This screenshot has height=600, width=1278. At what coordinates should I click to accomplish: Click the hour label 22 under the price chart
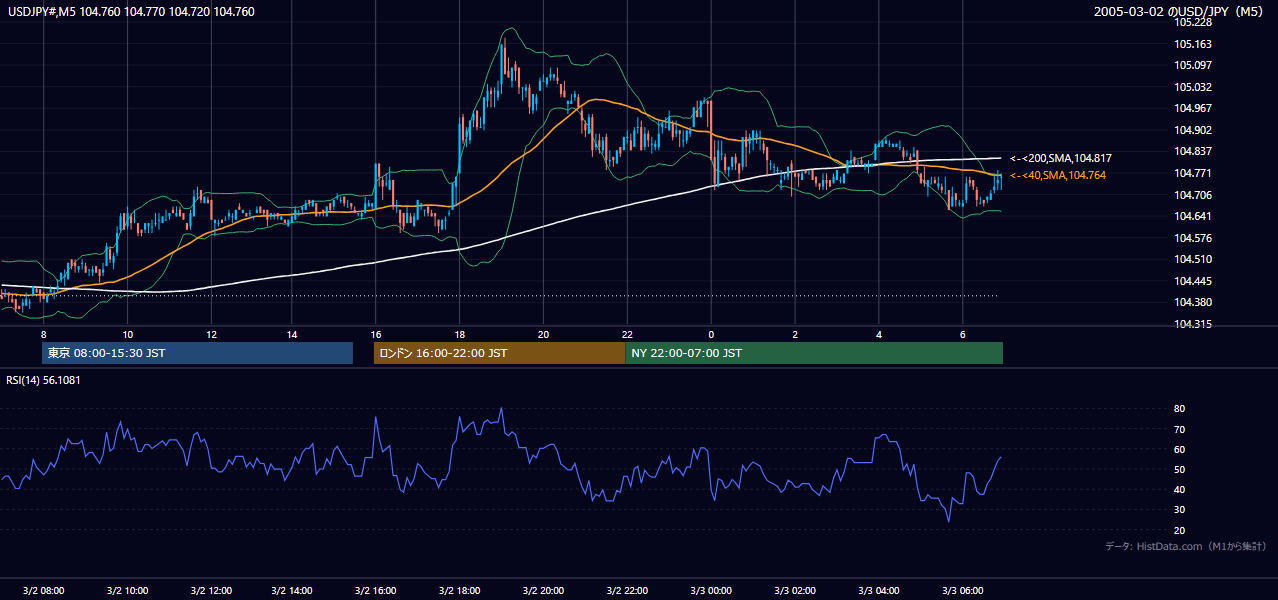point(627,334)
